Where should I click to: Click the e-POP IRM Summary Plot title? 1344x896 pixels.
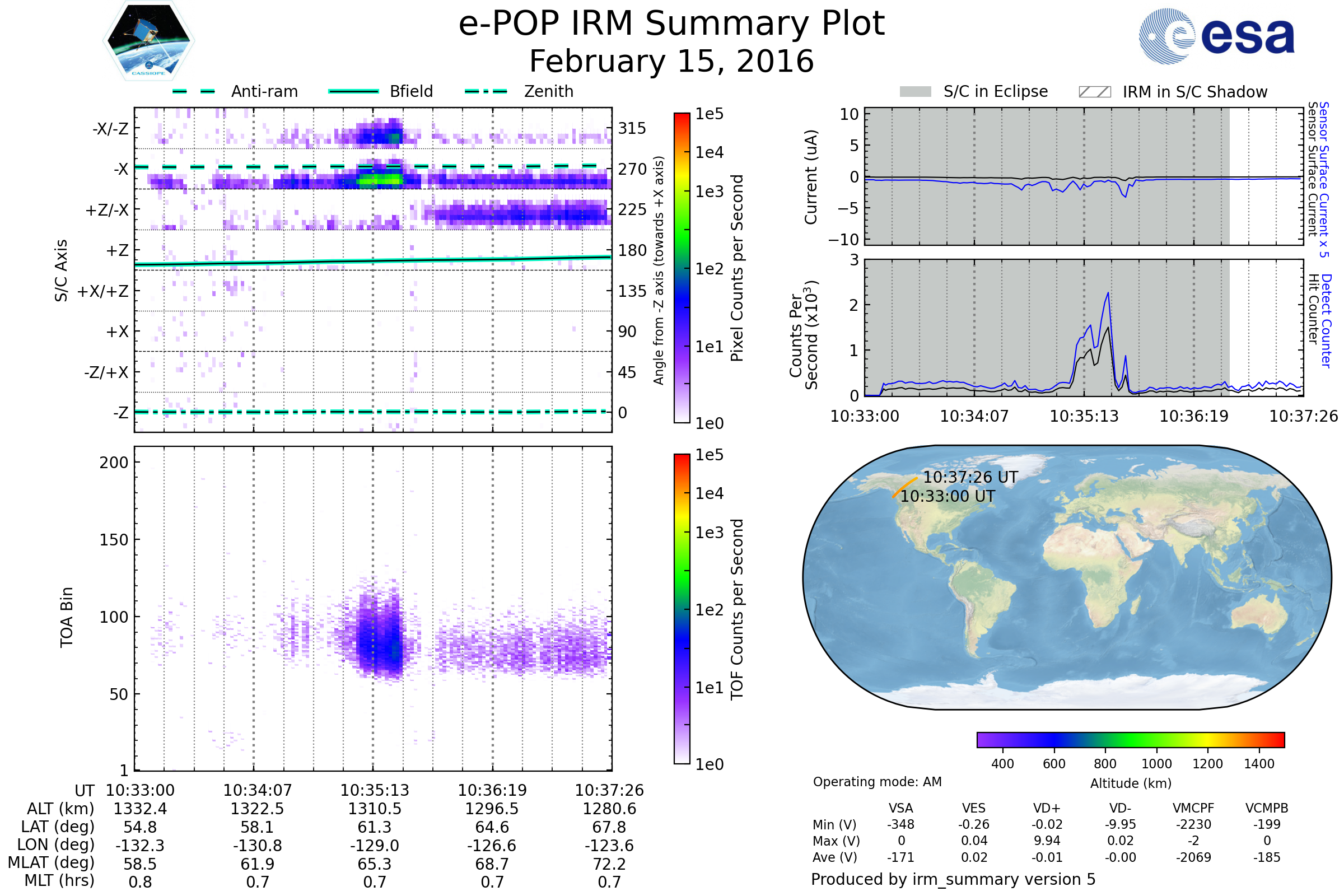point(671,24)
